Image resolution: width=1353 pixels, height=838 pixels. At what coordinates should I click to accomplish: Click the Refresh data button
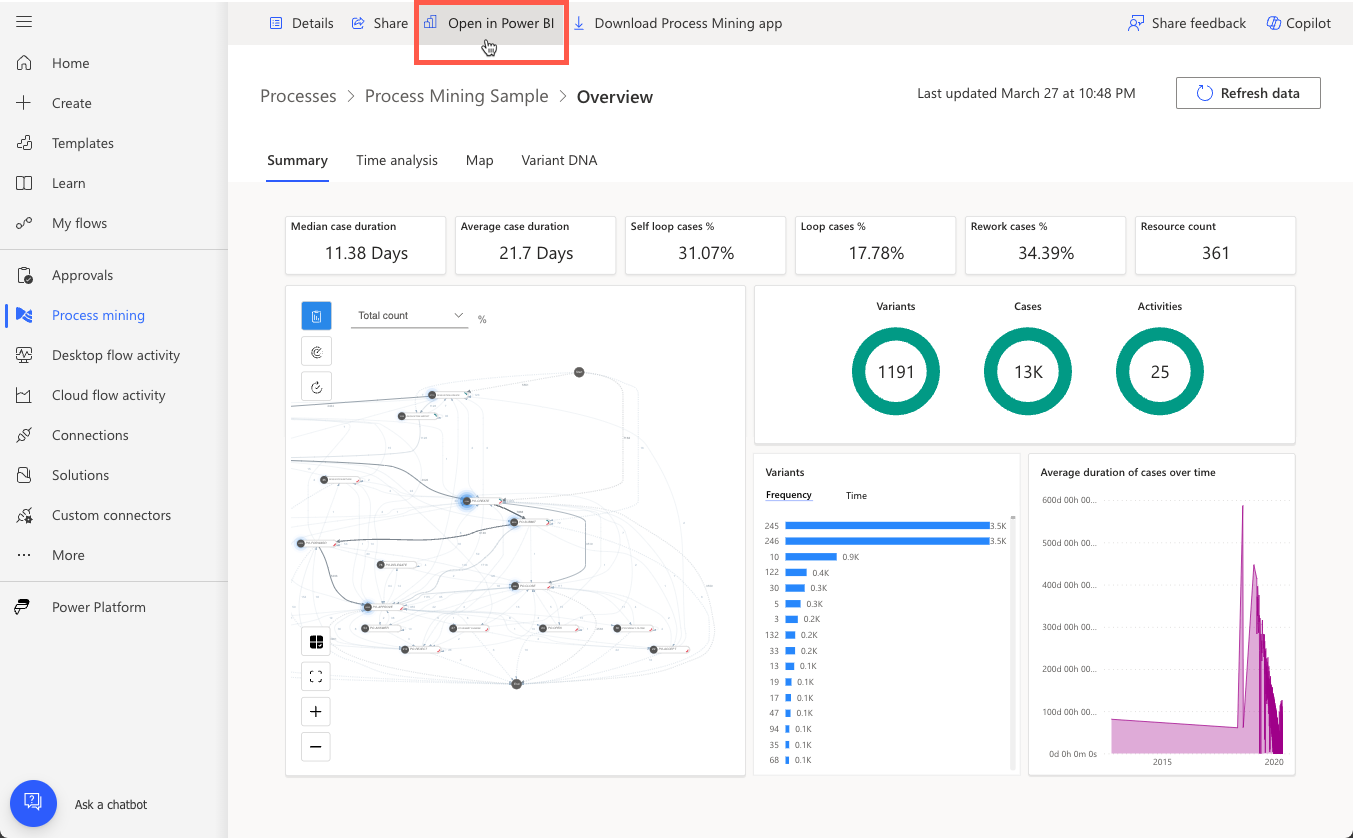point(1248,93)
